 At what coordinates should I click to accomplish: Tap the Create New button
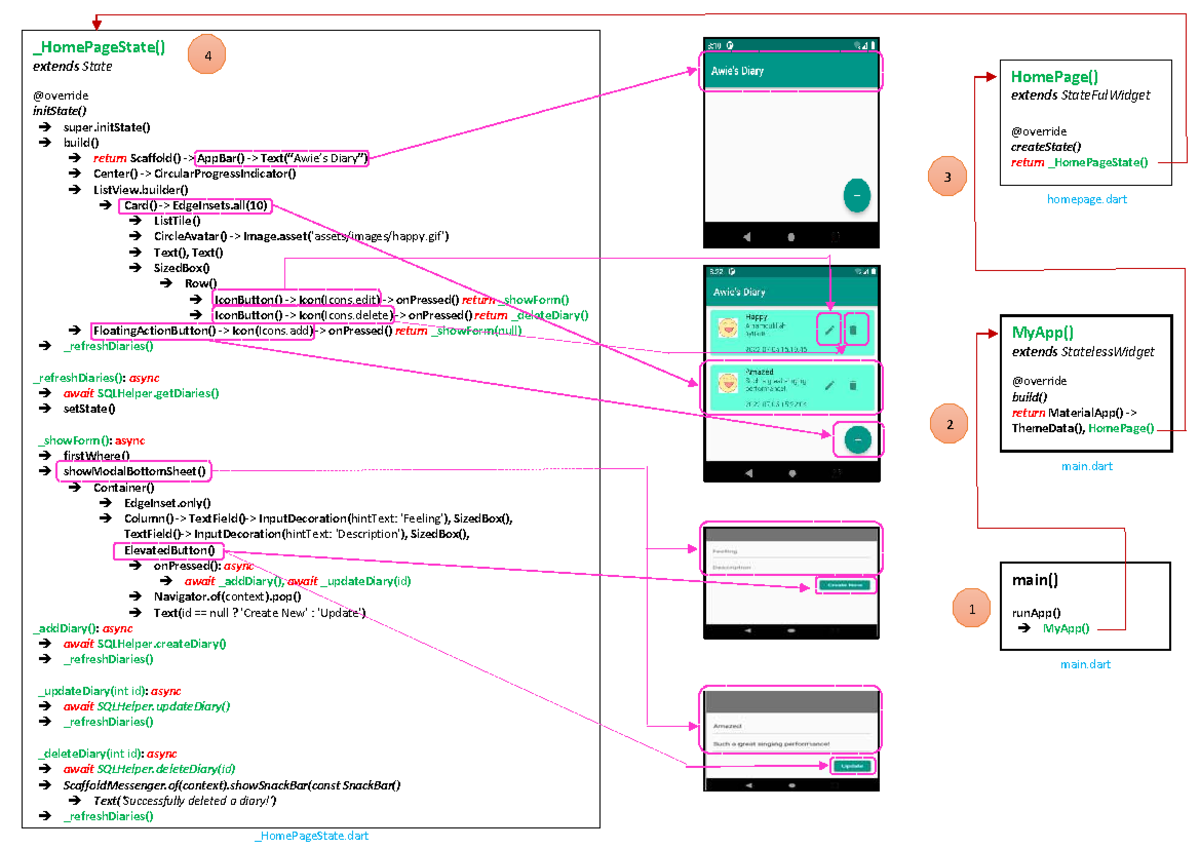click(845, 585)
